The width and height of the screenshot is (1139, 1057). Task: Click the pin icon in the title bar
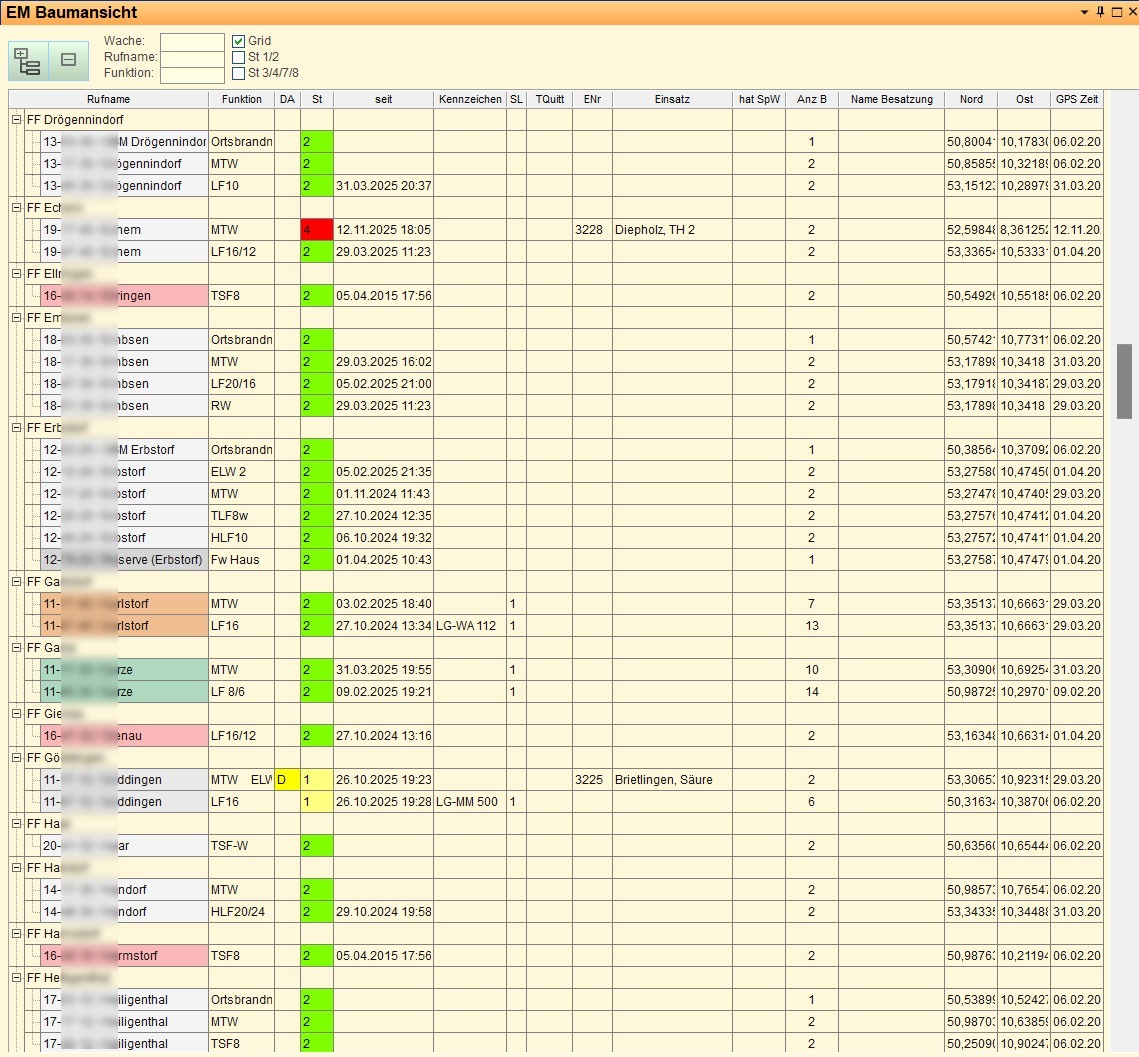coord(1101,12)
